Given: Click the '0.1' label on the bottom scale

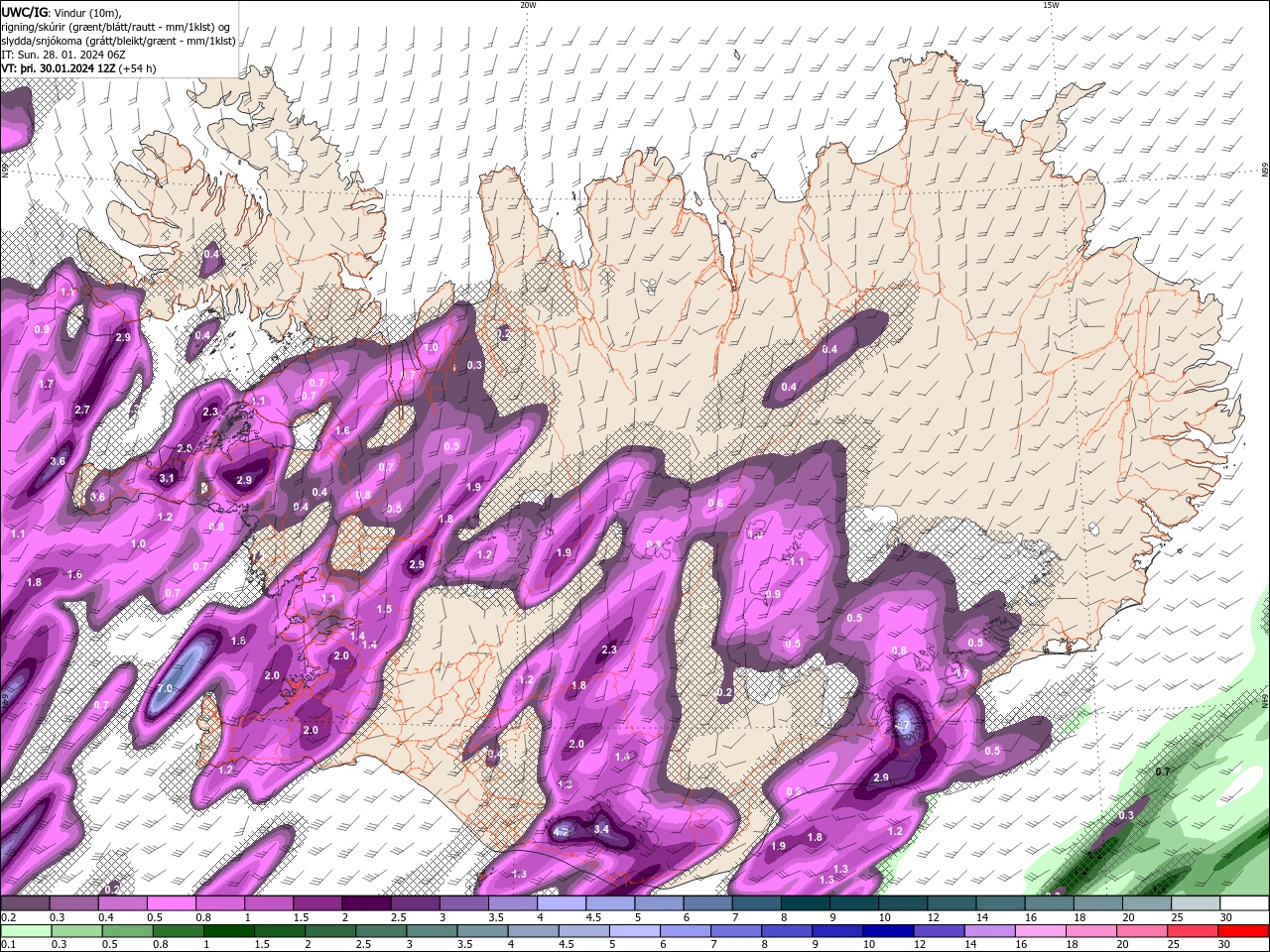Looking at the screenshot, I should coord(8,945).
